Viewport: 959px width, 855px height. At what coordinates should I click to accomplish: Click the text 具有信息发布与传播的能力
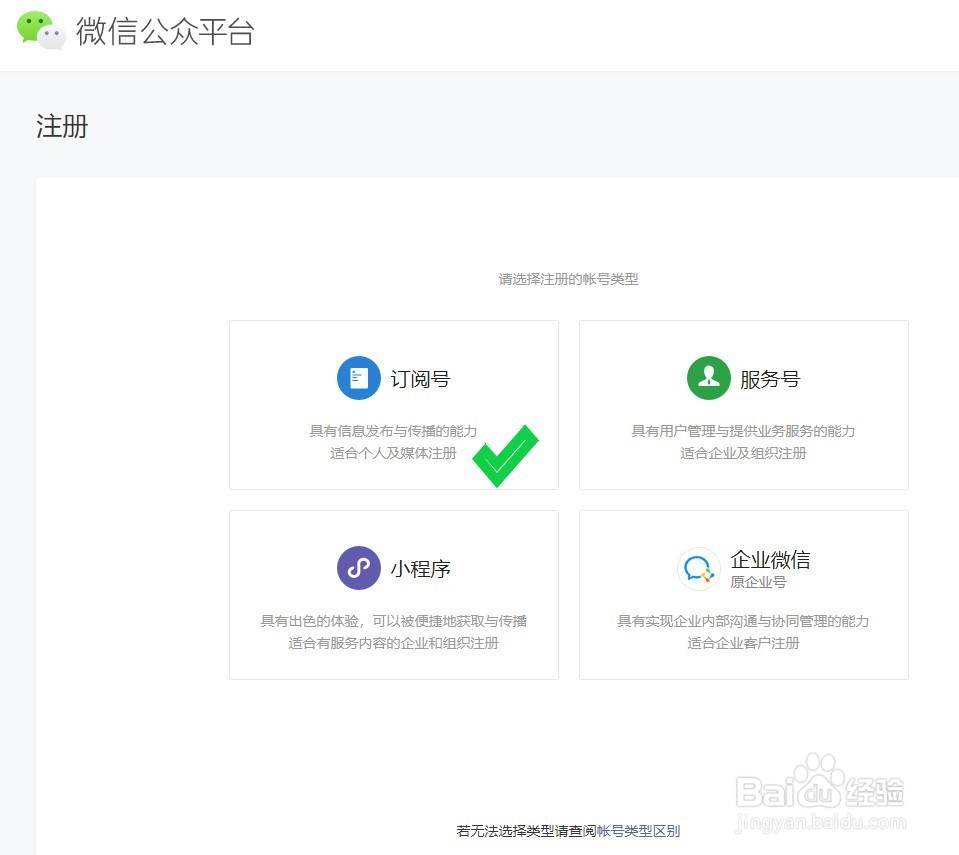[393, 431]
